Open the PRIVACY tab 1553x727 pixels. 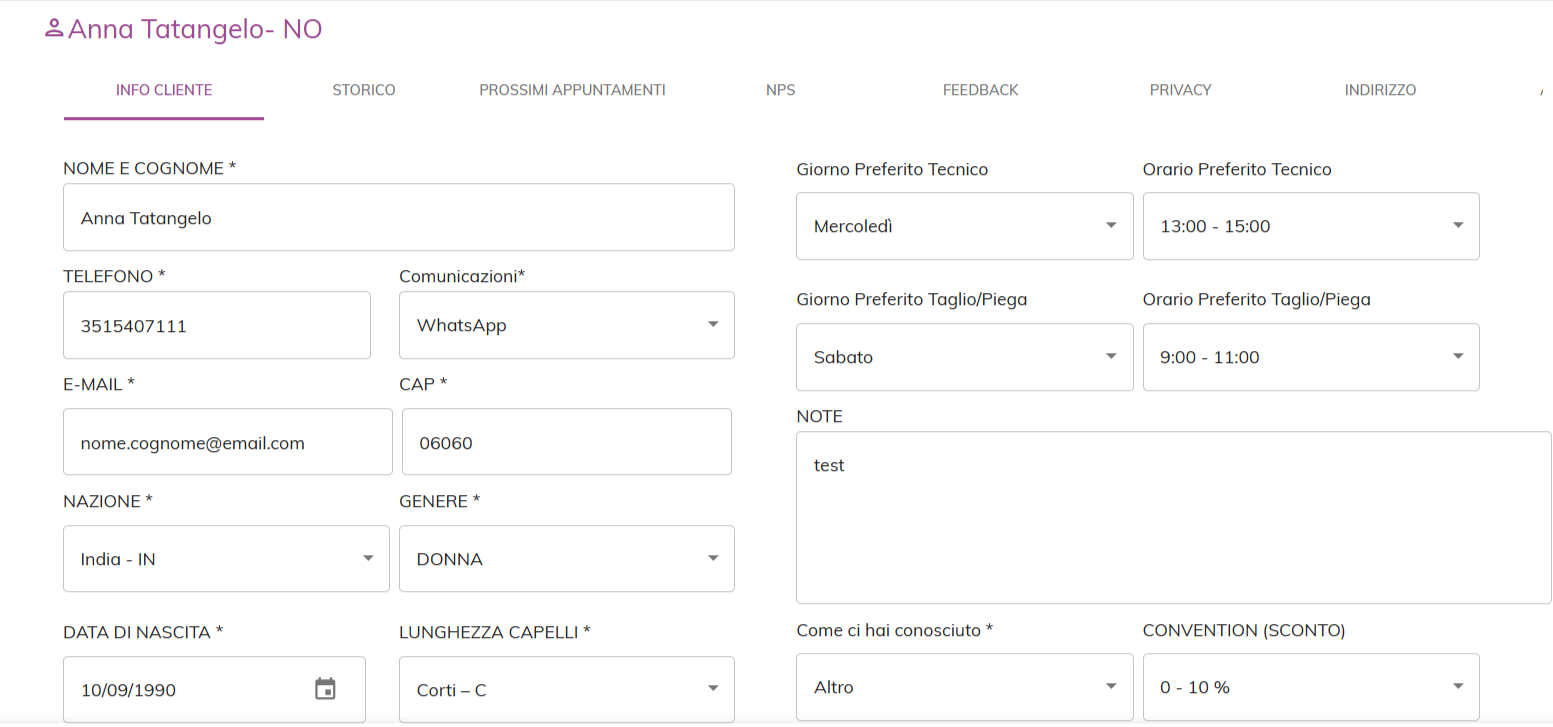coord(1180,90)
